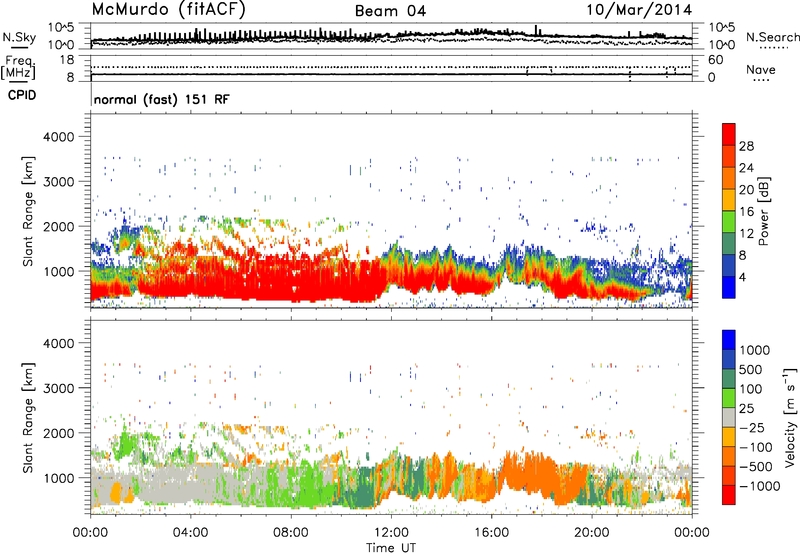800x554 pixels.
Task: Click the "500" velocity color bar label
Action: 751,370
